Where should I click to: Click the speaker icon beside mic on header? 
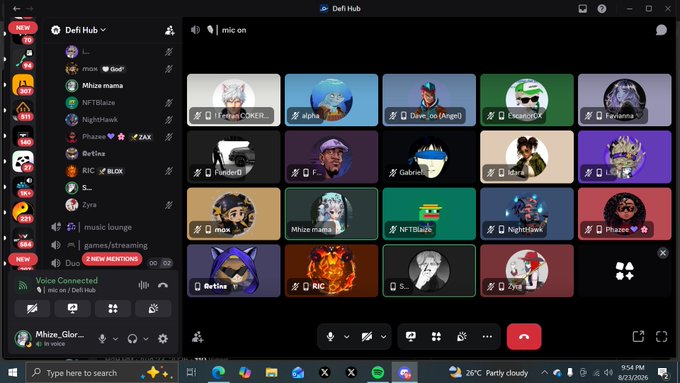(196, 29)
